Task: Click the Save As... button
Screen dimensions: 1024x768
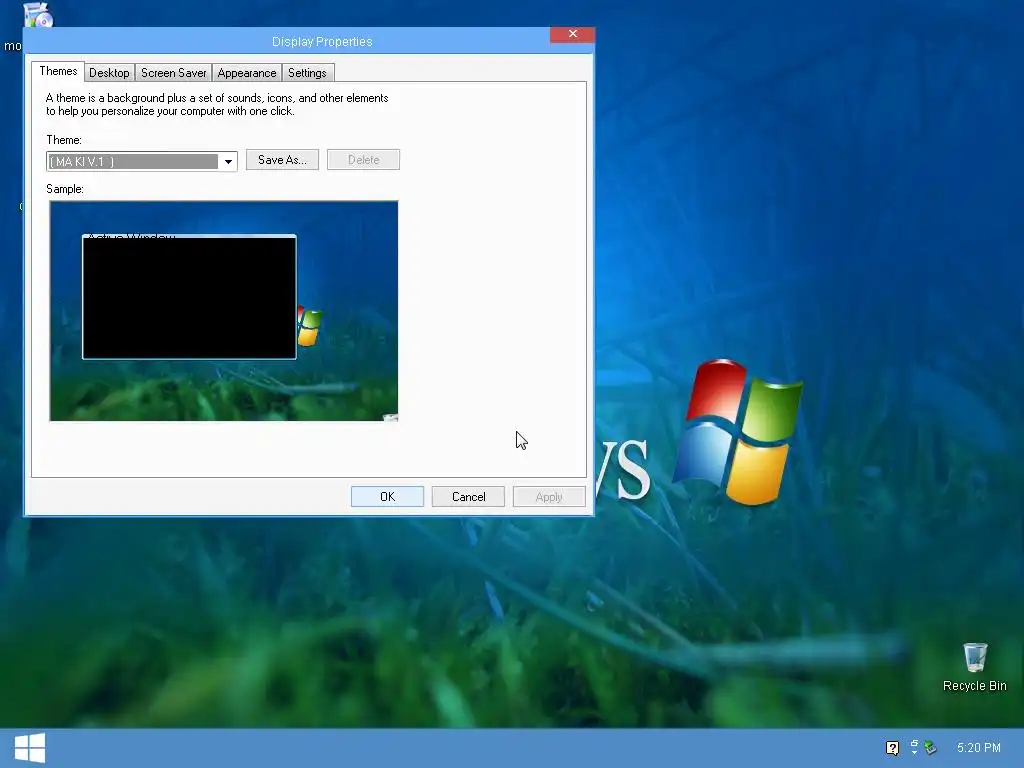Action: 282,160
